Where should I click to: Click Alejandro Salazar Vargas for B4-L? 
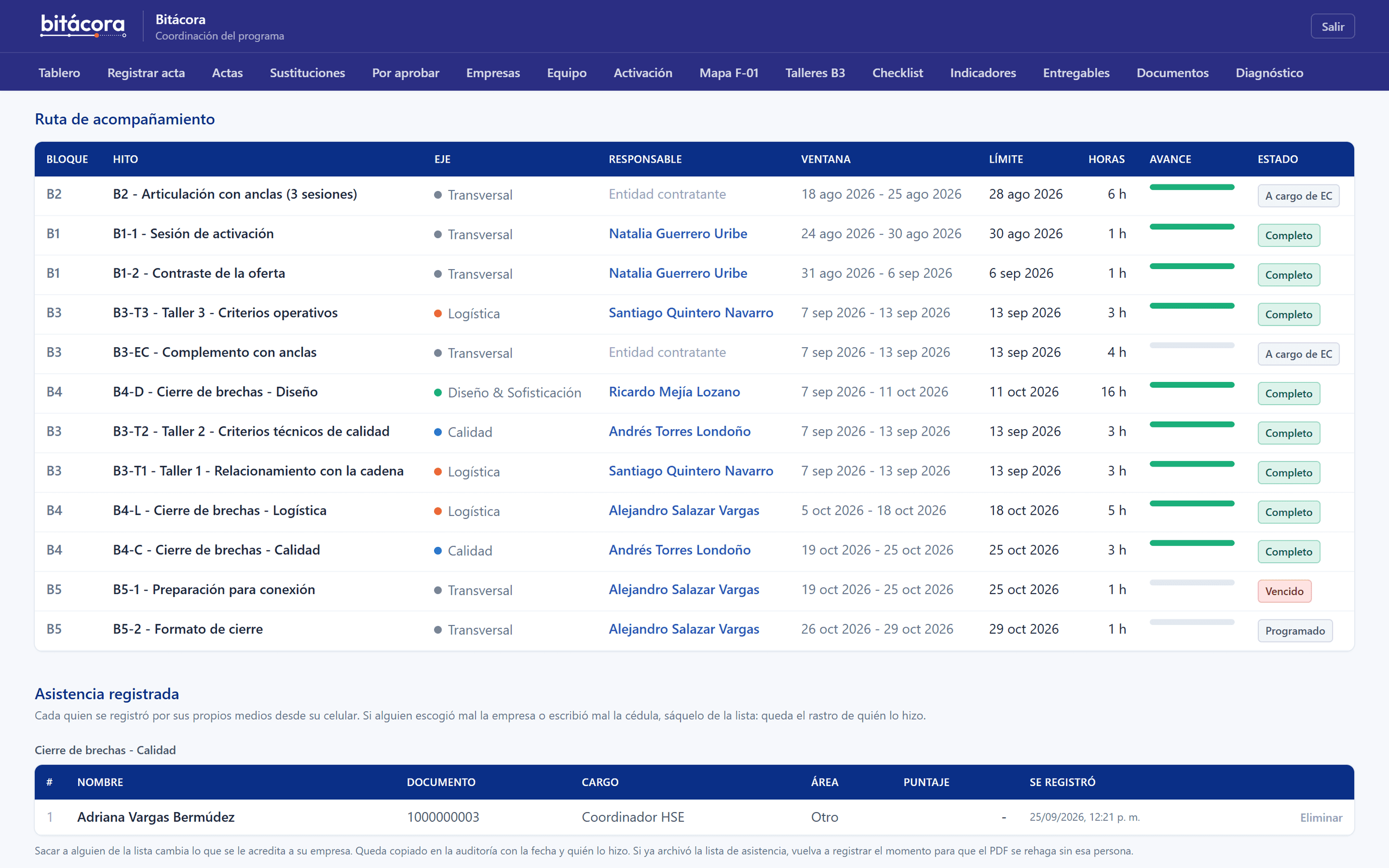pos(684,511)
